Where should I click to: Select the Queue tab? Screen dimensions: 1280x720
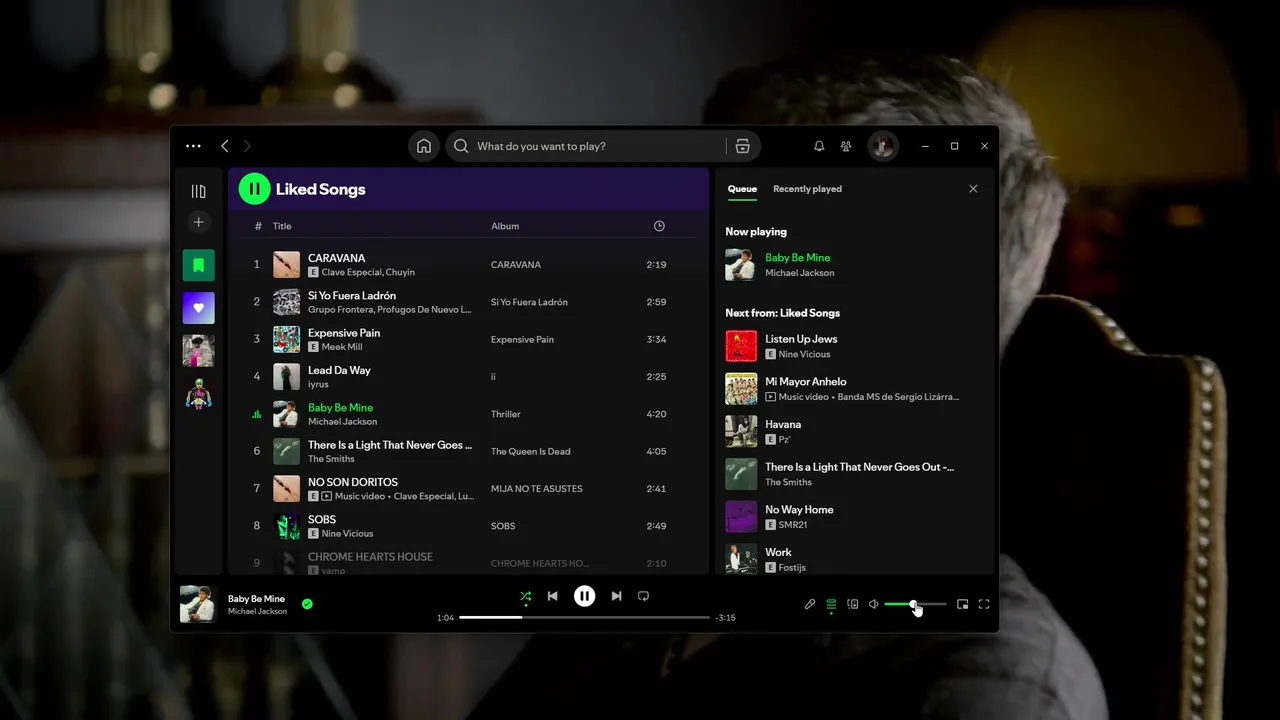pyautogui.click(x=742, y=189)
